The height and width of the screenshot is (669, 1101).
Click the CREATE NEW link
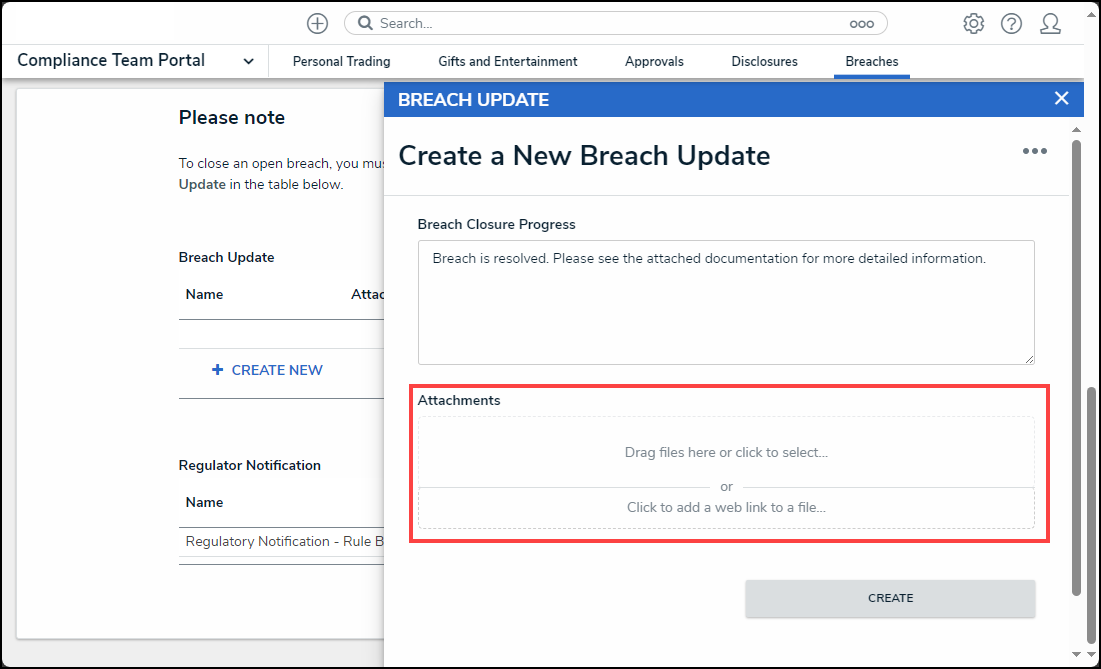267,370
